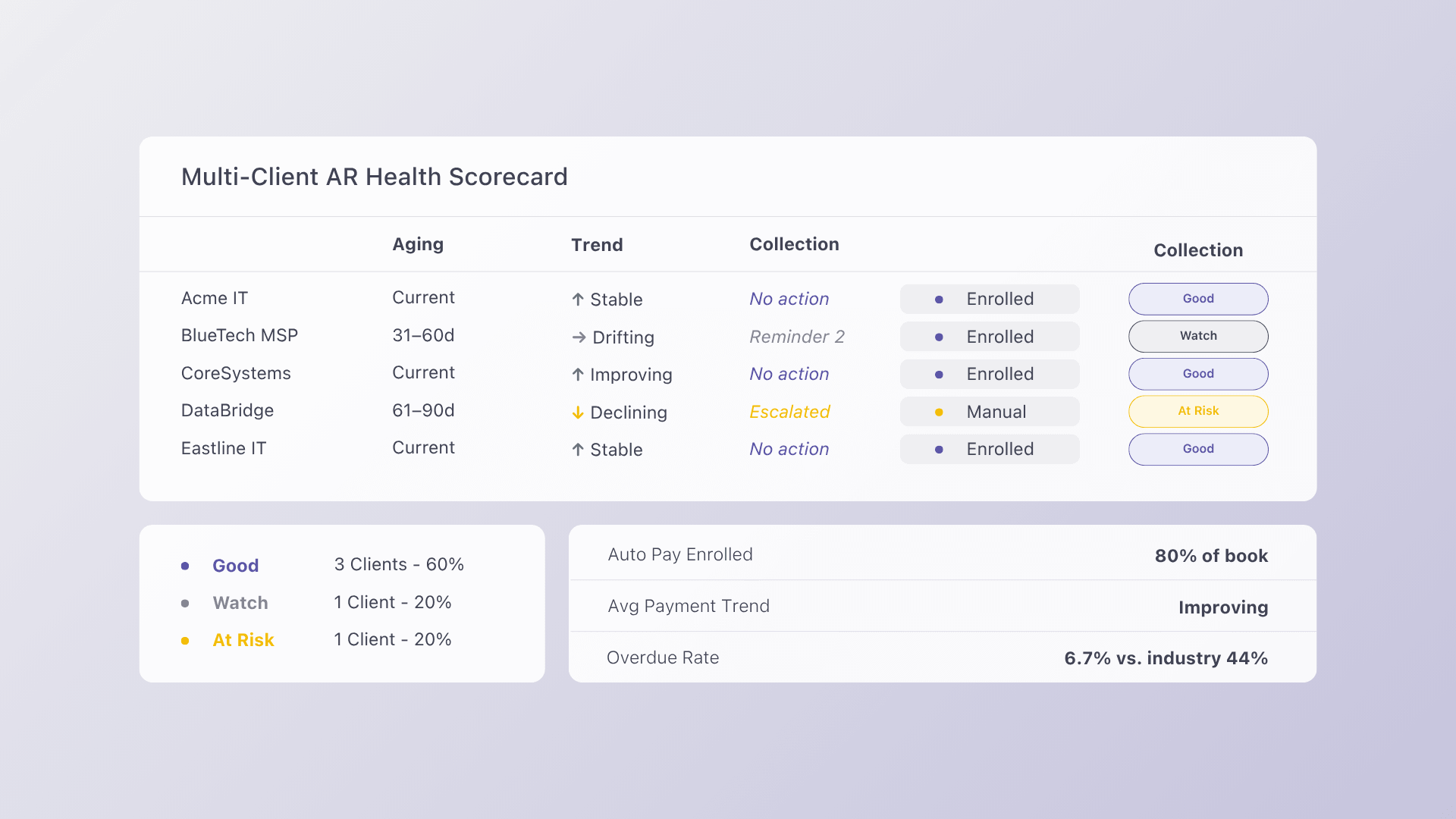
Task: Click the Enrolled pill for CoreSystems
Action: click(990, 374)
